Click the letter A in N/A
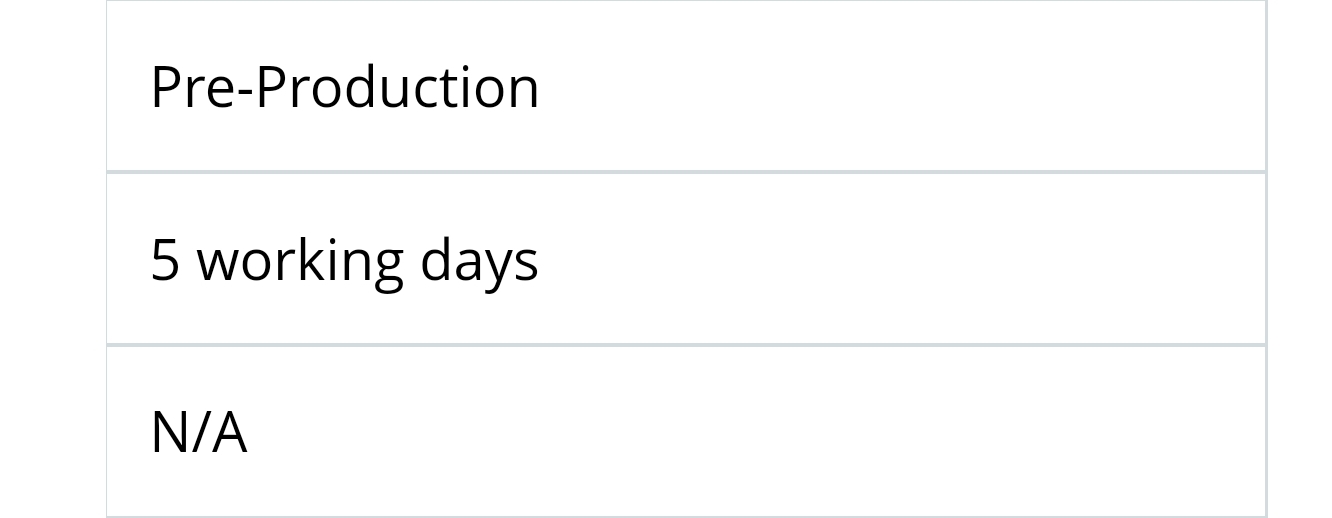The height and width of the screenshot is (518, 1332). click(x=228, y=433)
